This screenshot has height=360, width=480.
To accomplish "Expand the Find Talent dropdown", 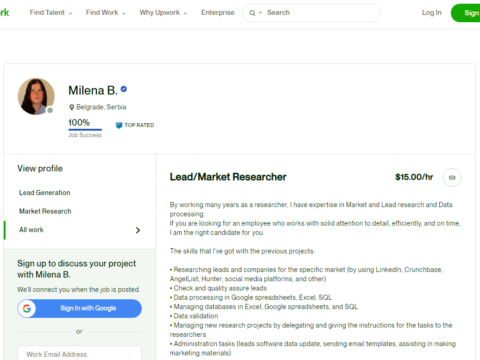I will pos(51,13).
